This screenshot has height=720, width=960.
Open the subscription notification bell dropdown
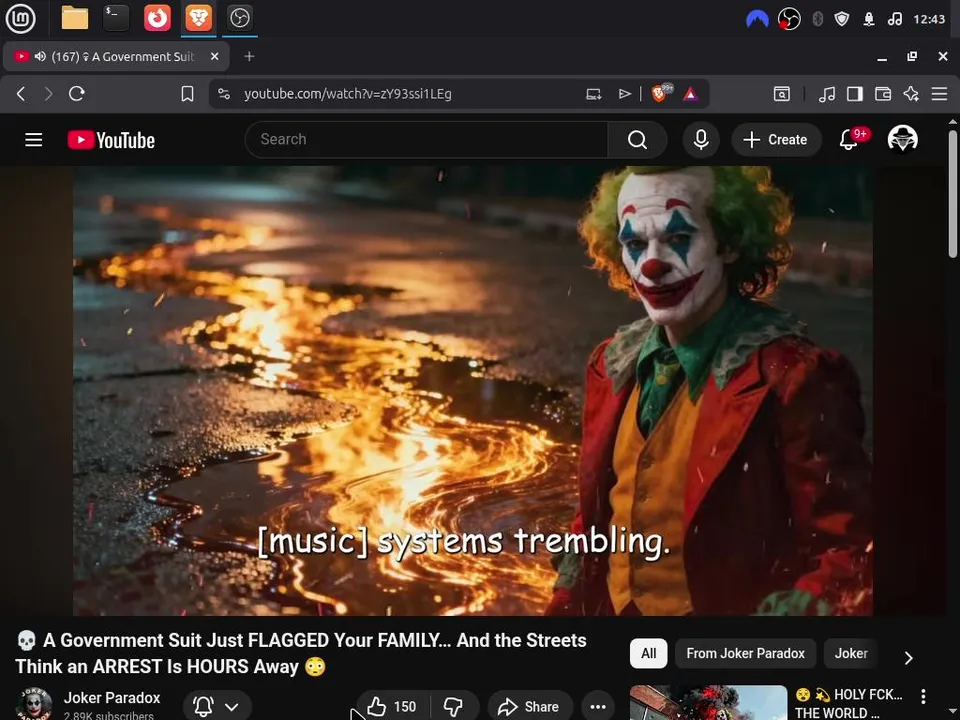click(217, 706)
